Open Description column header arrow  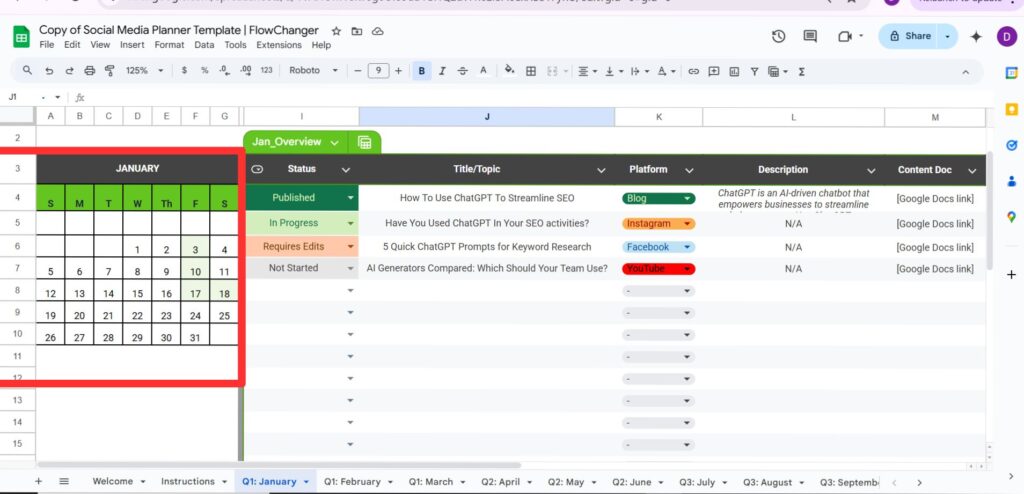click(x=871, y=170)
